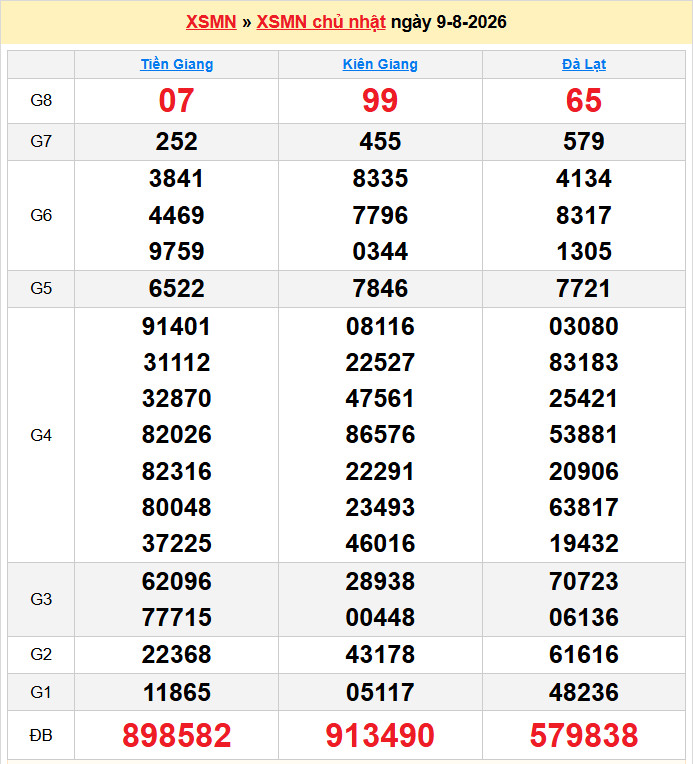Click the G4 number 53881
The height and width of the screenshot is (764, 693).
click(x=584, y=435)
